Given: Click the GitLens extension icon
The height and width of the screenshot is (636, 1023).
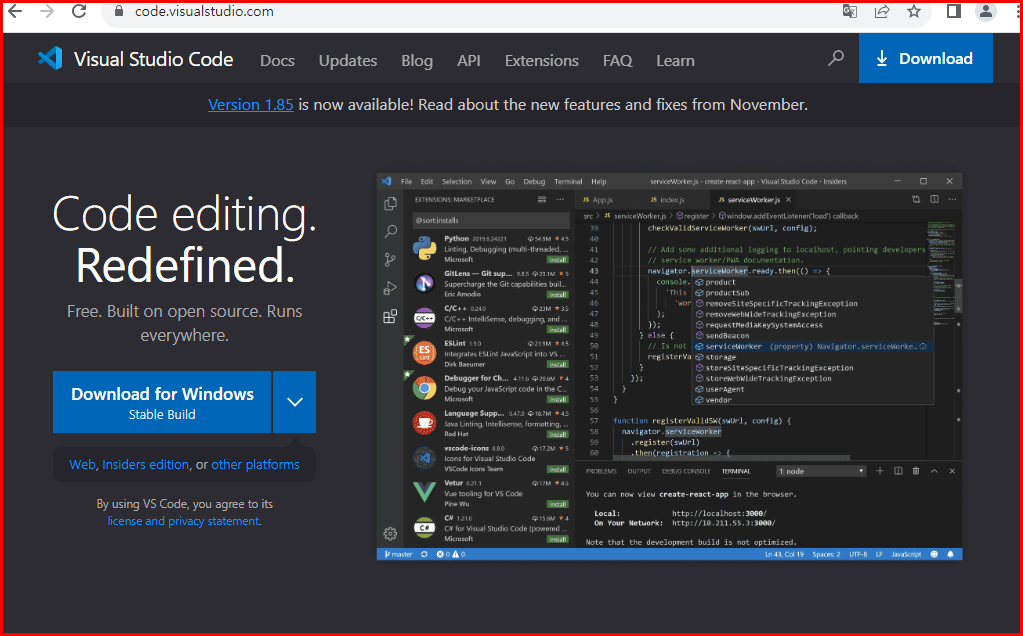Looking at the screenshot, I should coord(425,283).
